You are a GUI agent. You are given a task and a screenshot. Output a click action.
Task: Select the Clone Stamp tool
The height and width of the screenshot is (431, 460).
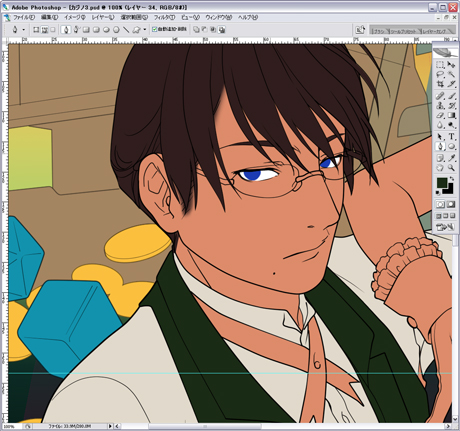point(440,106)
